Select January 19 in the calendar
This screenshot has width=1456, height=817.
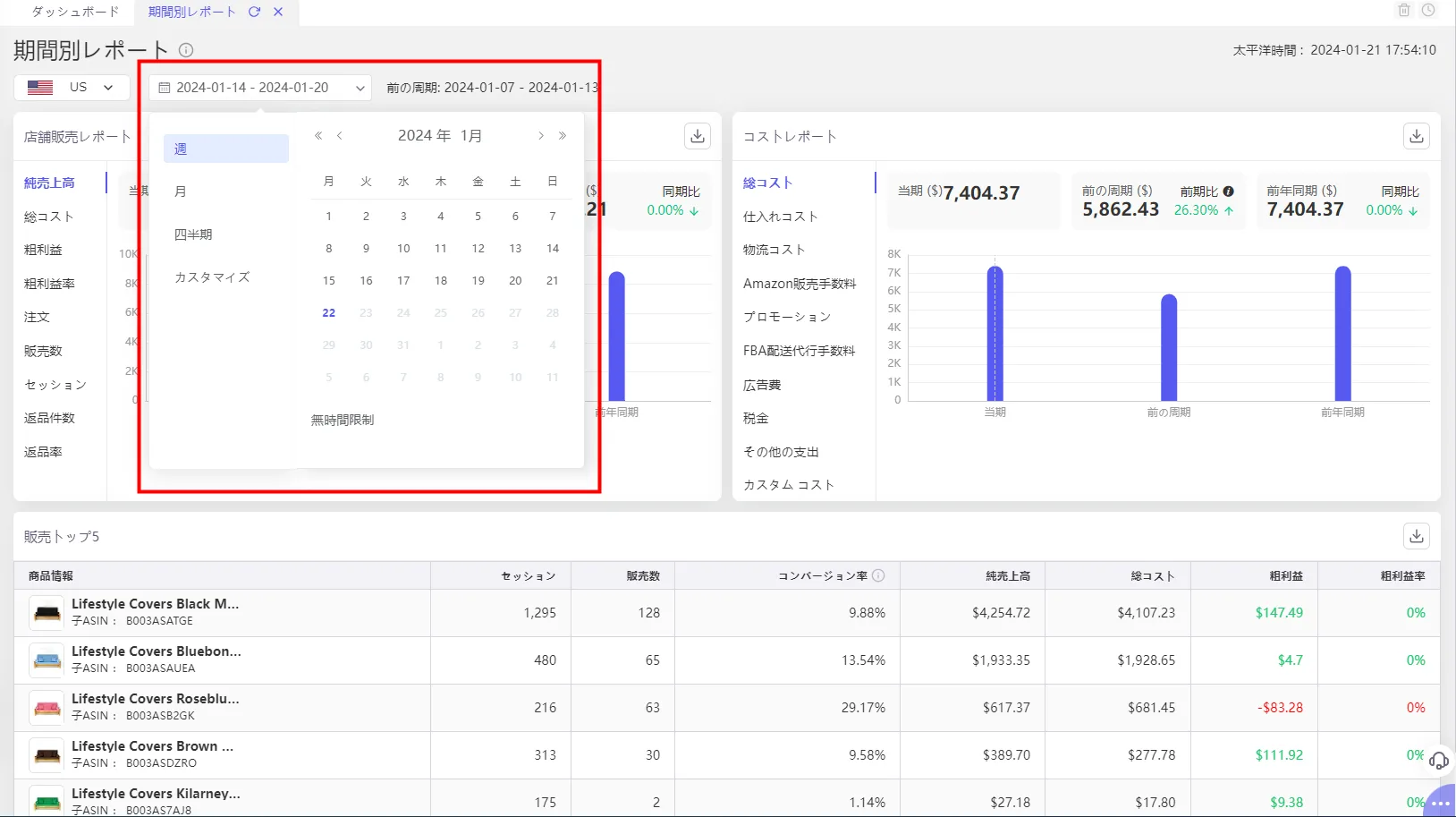[478, 280]
